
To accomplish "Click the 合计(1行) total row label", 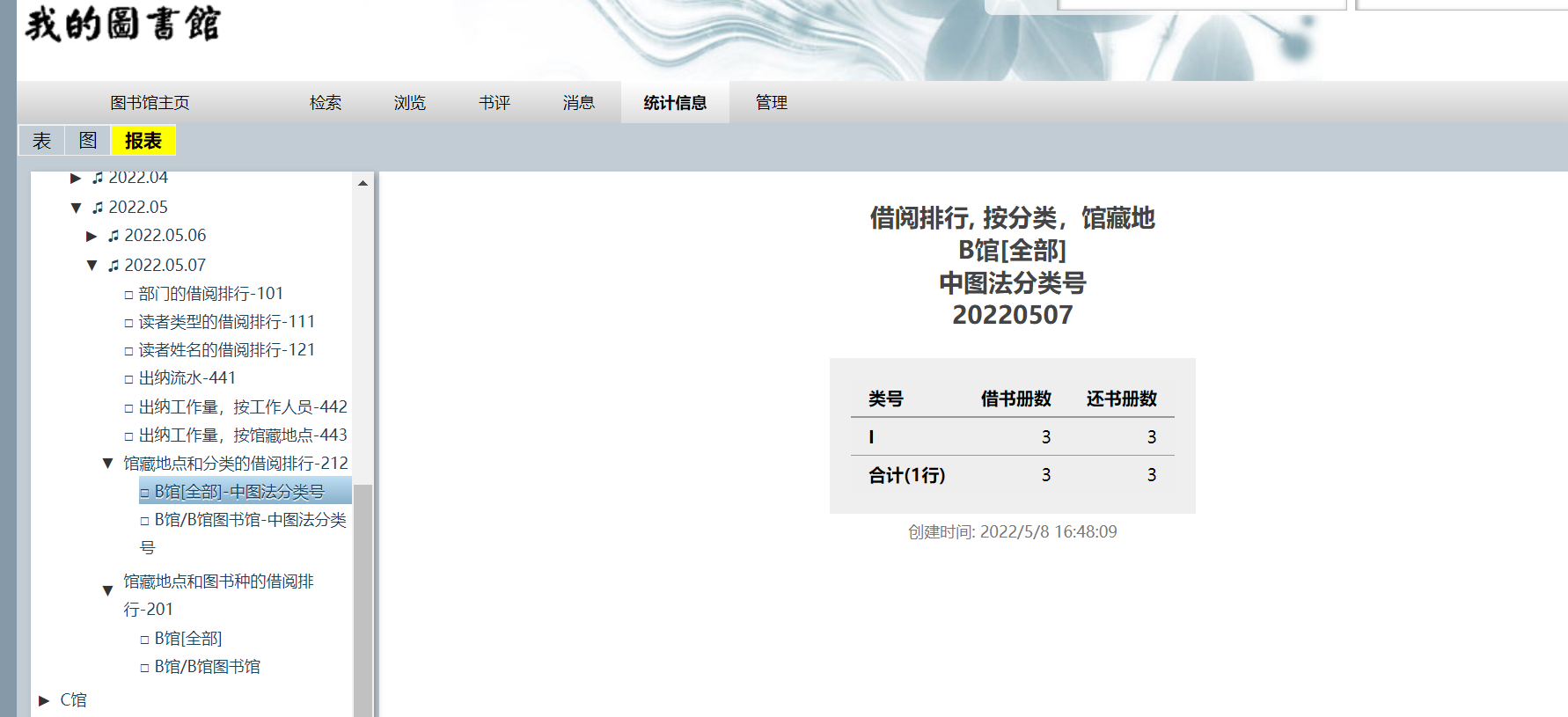I will [x=907, y=475].
